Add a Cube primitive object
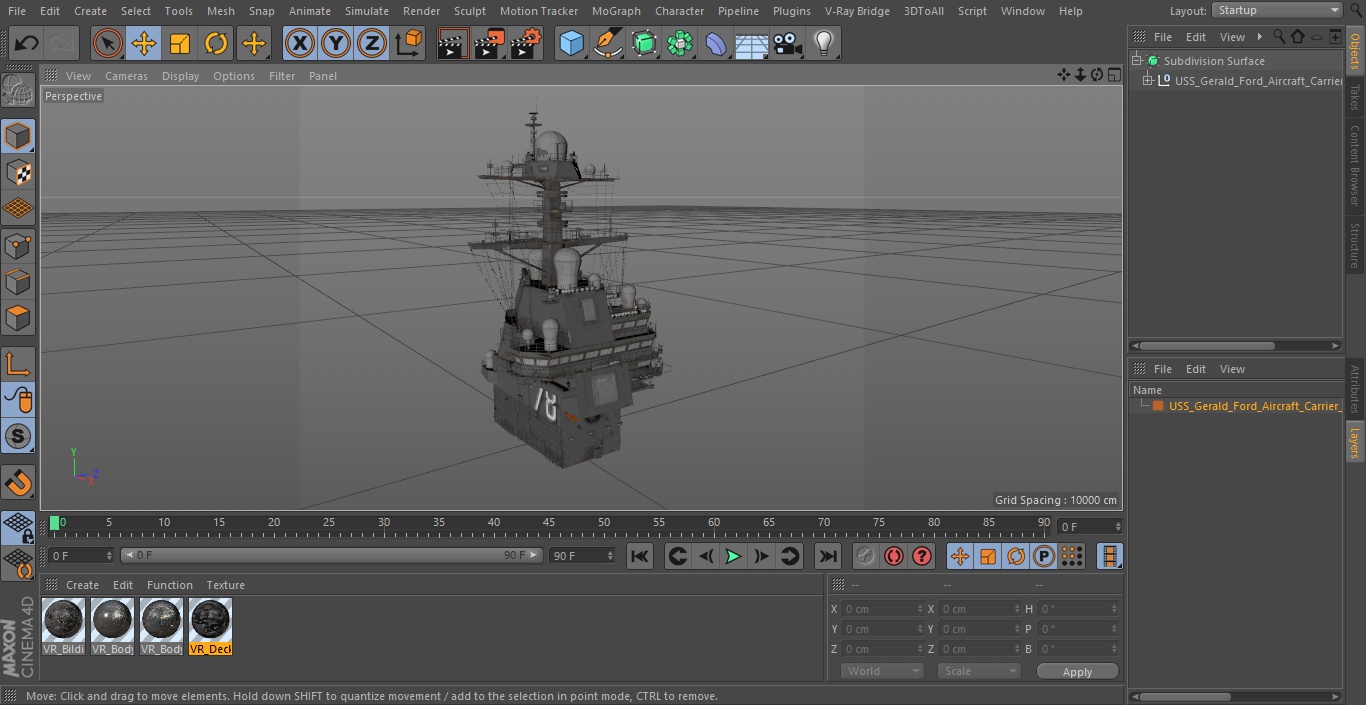Image resolution: width=1366 pixels, height=705 pixels. (571, 43)
